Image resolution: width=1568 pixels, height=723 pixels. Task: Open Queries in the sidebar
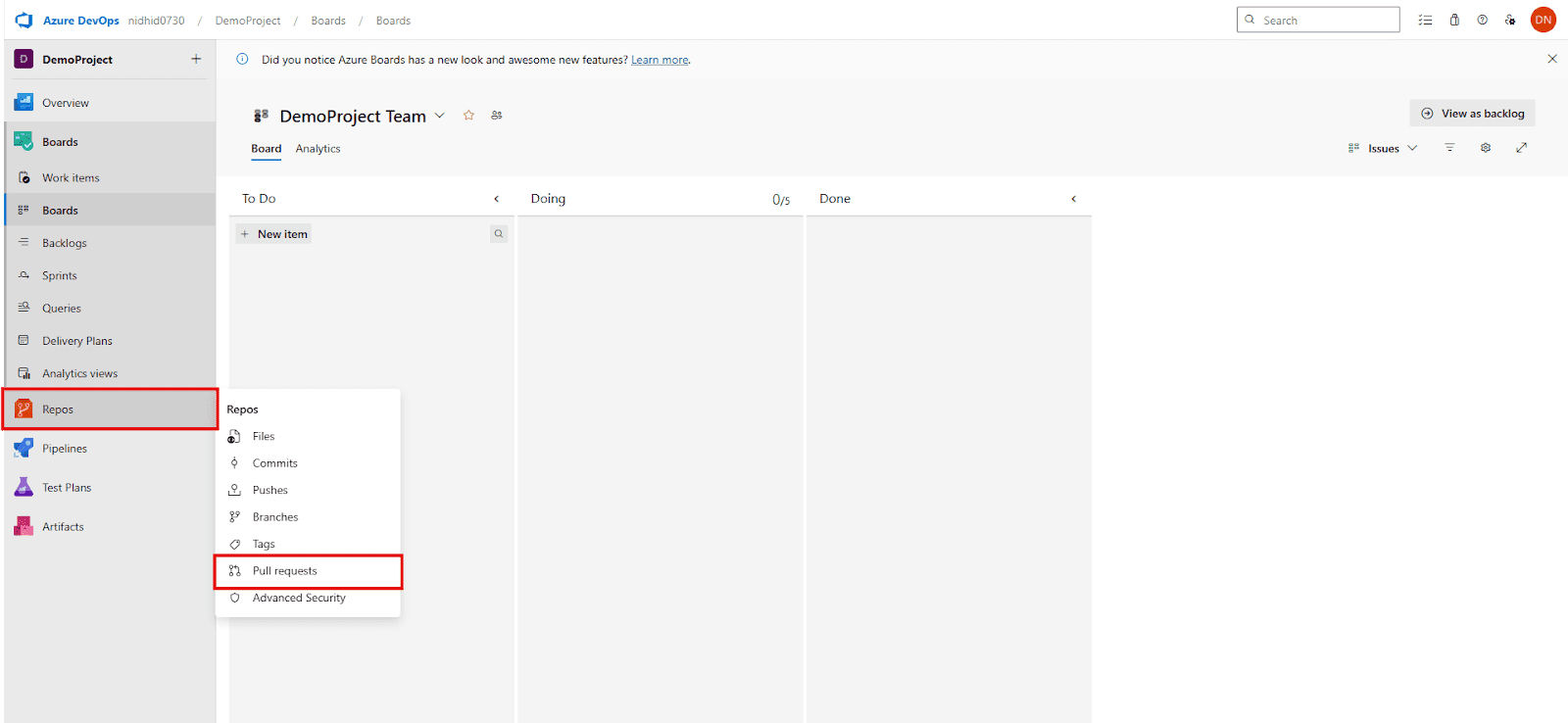[x=110, y=308]
